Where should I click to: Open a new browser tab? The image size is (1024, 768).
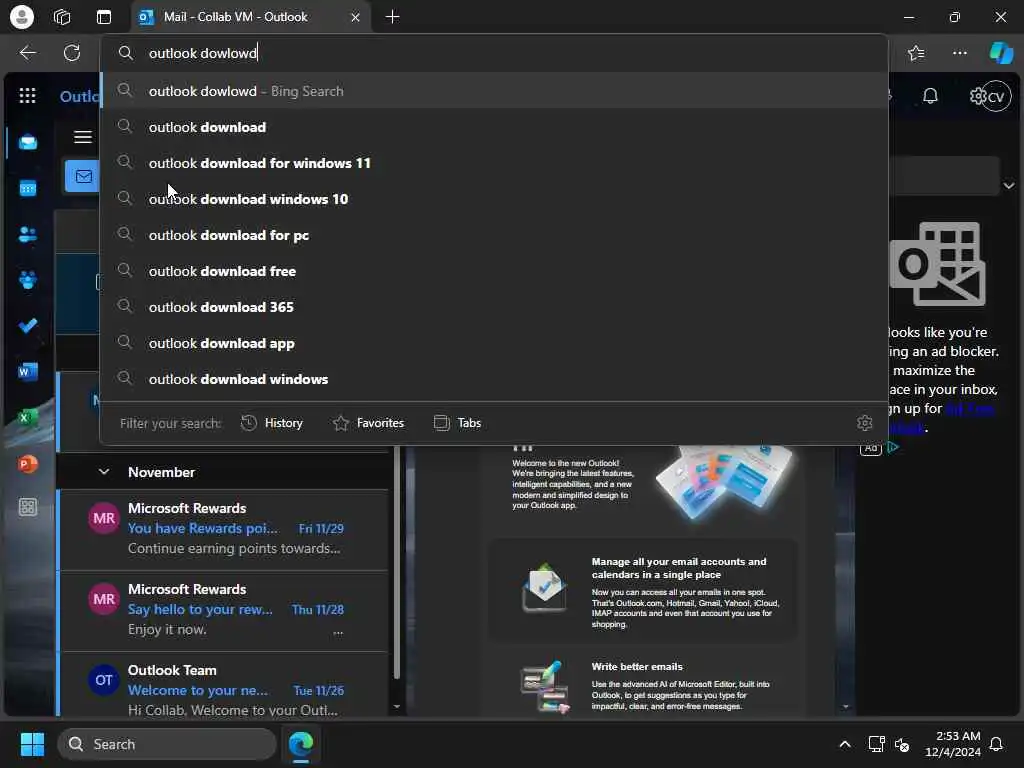(392, 17)
